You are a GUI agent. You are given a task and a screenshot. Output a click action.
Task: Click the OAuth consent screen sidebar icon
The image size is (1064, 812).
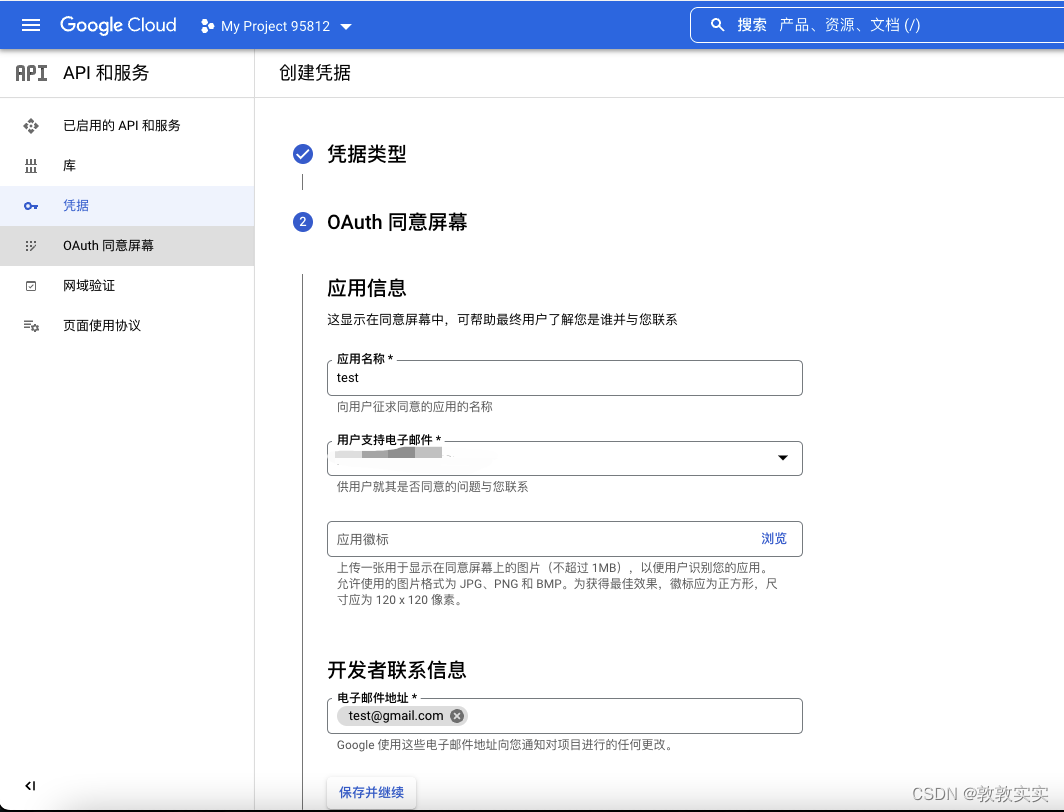(31, 246)
